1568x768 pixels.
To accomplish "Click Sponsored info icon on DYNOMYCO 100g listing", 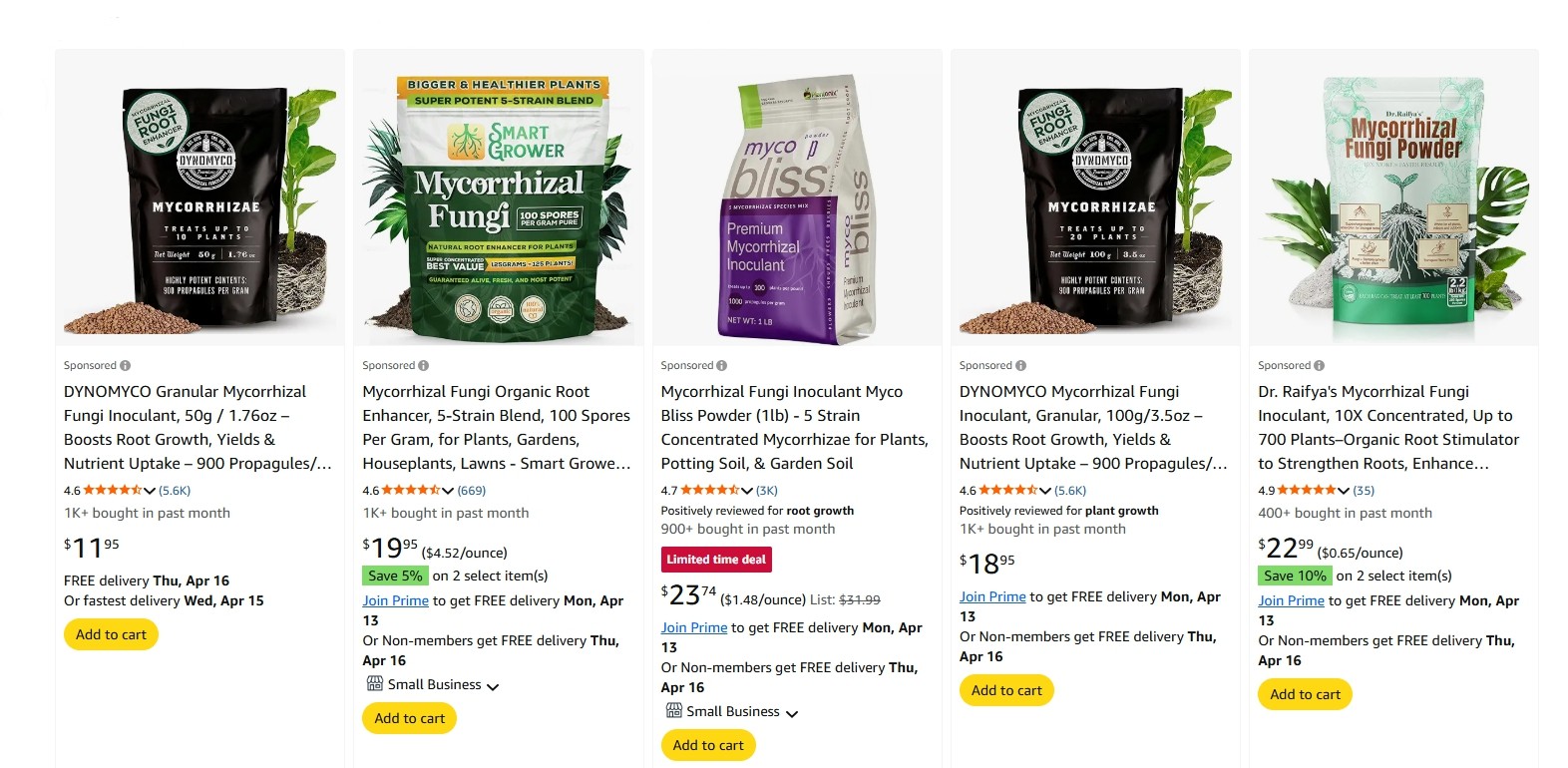I will point(1020,366).
